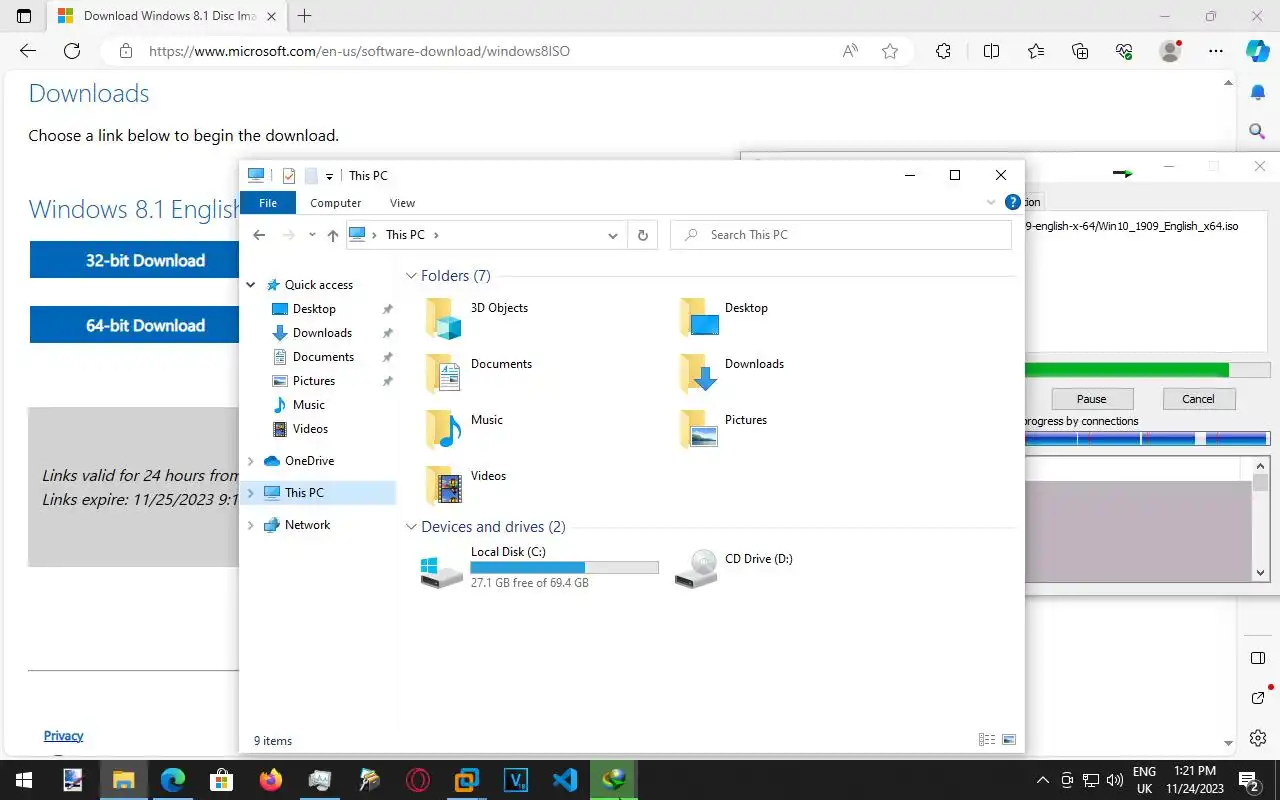Click Explorer Up one level arrow

[333, 235]
